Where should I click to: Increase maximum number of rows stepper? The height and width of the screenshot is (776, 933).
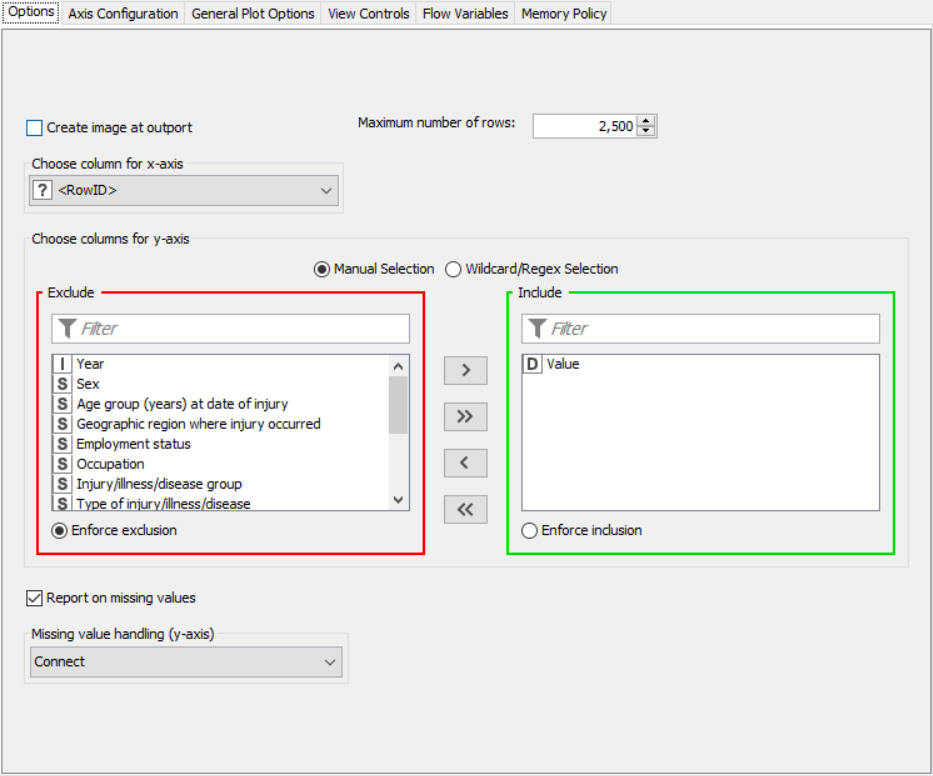[646, 121]
